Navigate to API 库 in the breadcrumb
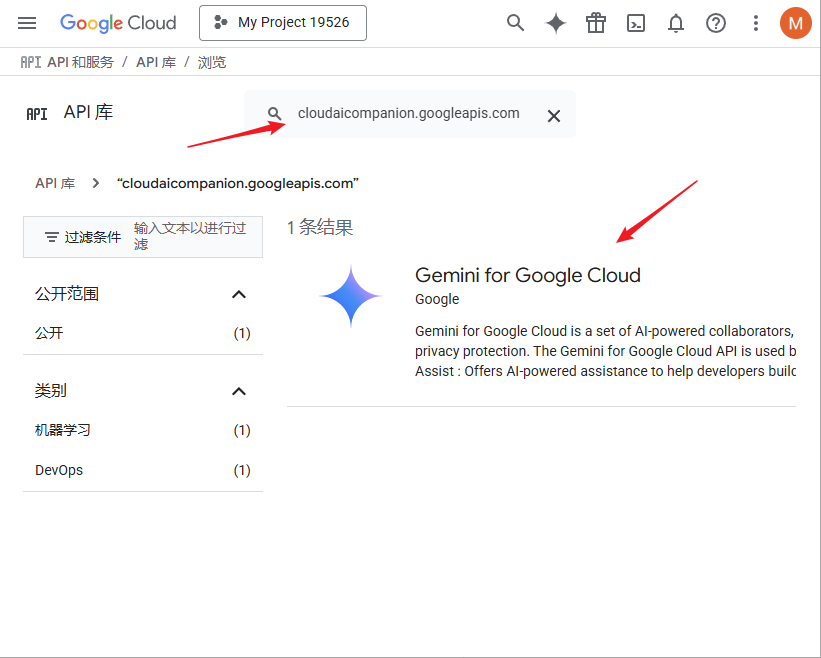821x658 pixels. coord(56,183)
